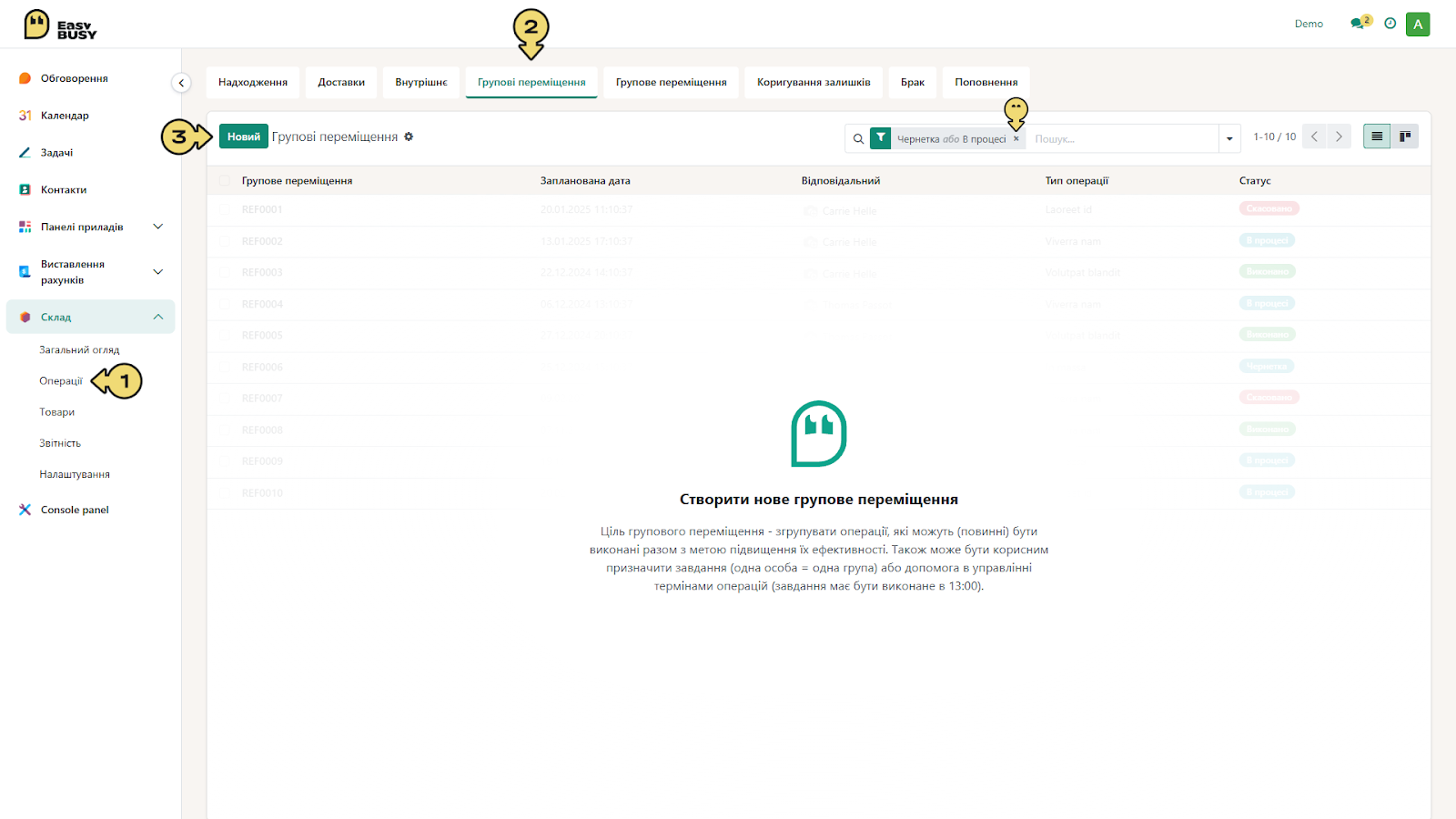Click the Склад warehouse icon
The width and height of the screenshot is (1456, 819).
25,318
